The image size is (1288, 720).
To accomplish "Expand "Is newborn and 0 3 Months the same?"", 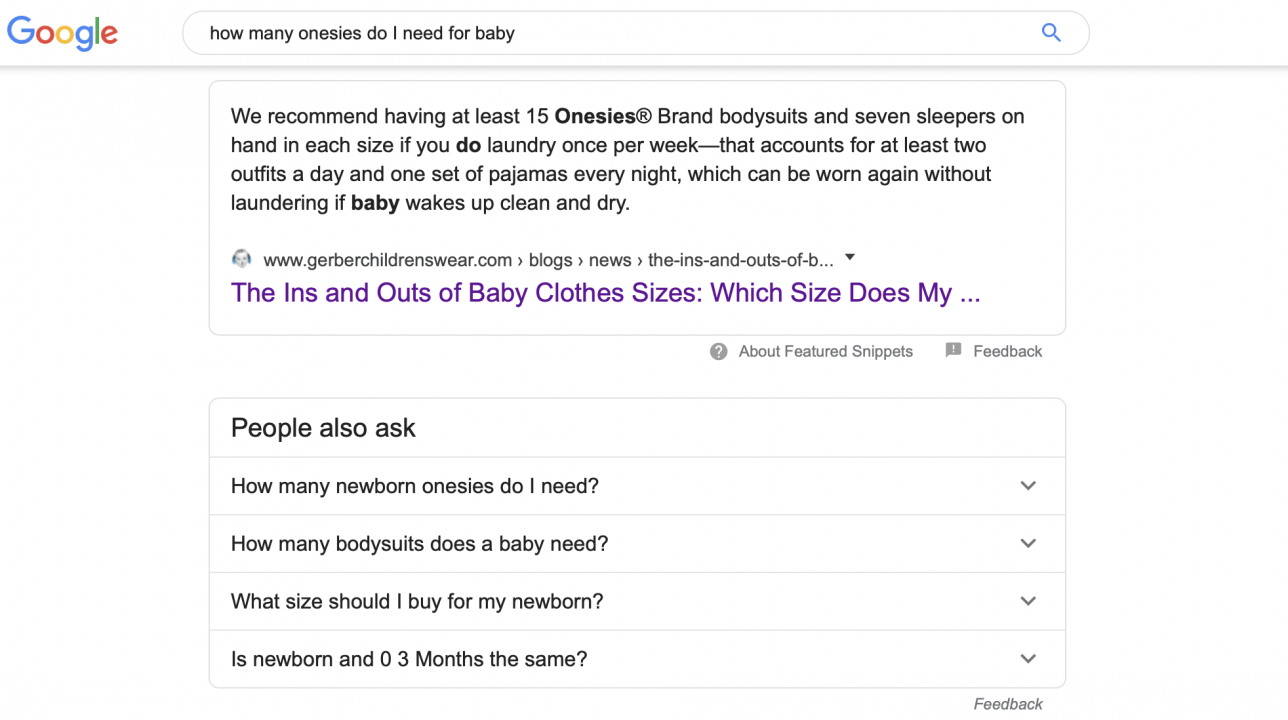I will 637,659.
